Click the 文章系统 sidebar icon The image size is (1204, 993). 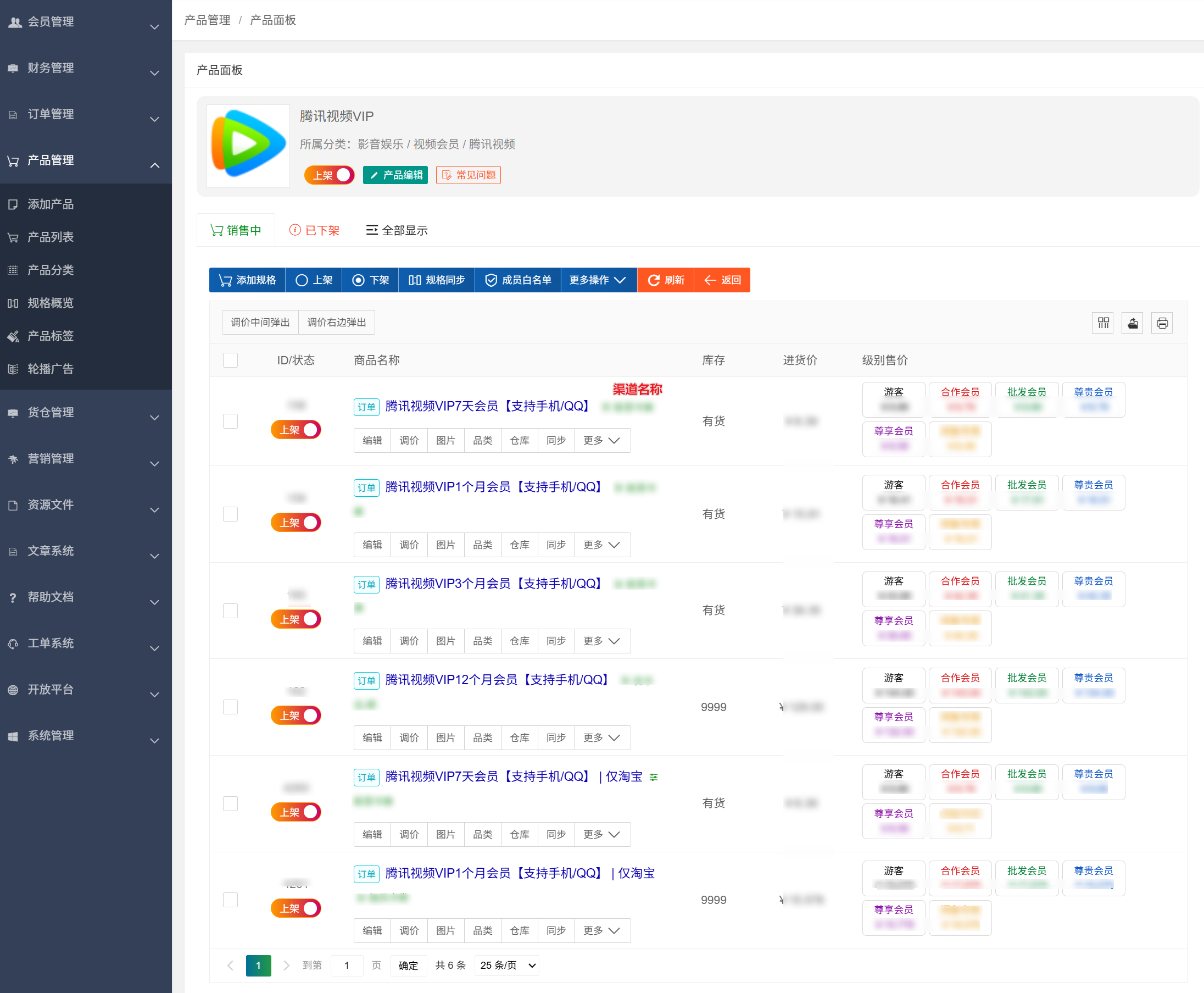click(13, 551)
